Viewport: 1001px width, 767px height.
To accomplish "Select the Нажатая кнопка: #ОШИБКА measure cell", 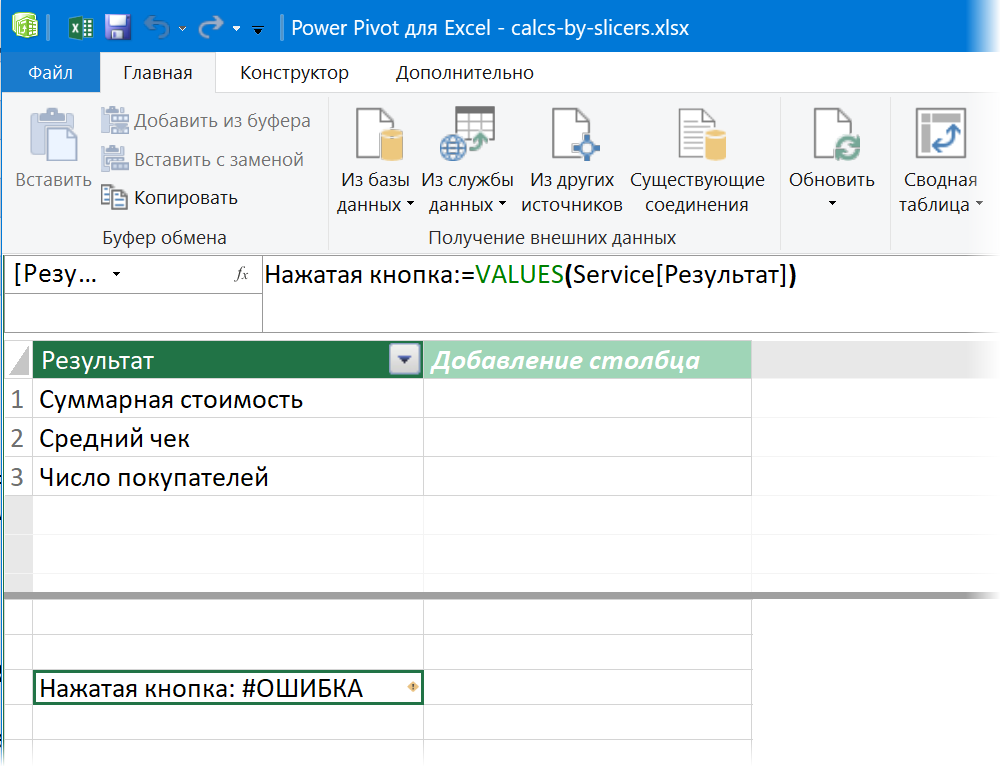I will pyautogui.click(x=228, y=688).
